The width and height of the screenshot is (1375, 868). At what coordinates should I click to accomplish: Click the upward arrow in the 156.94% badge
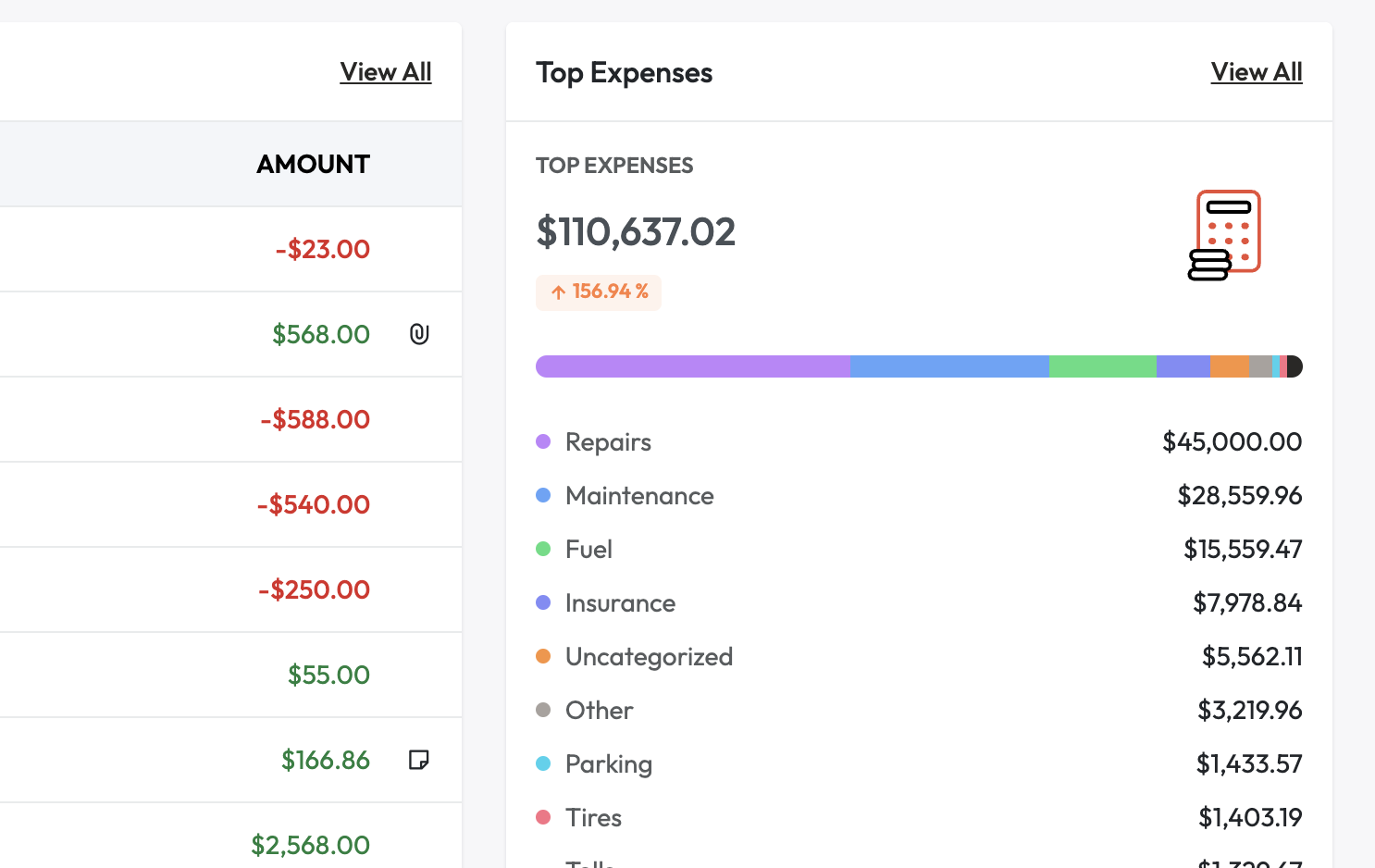pos(557,292)
